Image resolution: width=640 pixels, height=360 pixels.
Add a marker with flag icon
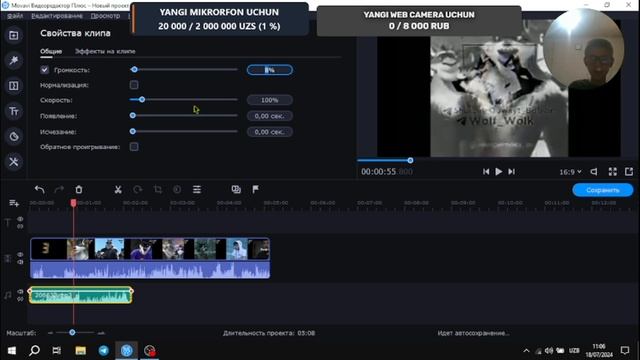pos(256,189)
